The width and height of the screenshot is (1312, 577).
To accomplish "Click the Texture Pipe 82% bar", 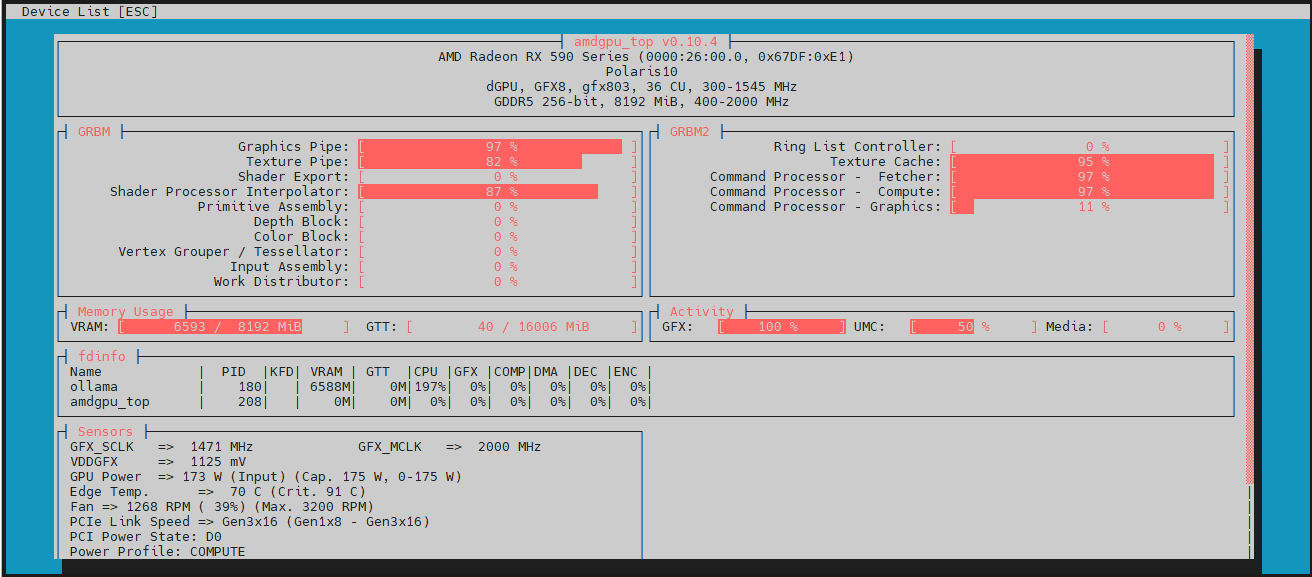I will 472,162.
